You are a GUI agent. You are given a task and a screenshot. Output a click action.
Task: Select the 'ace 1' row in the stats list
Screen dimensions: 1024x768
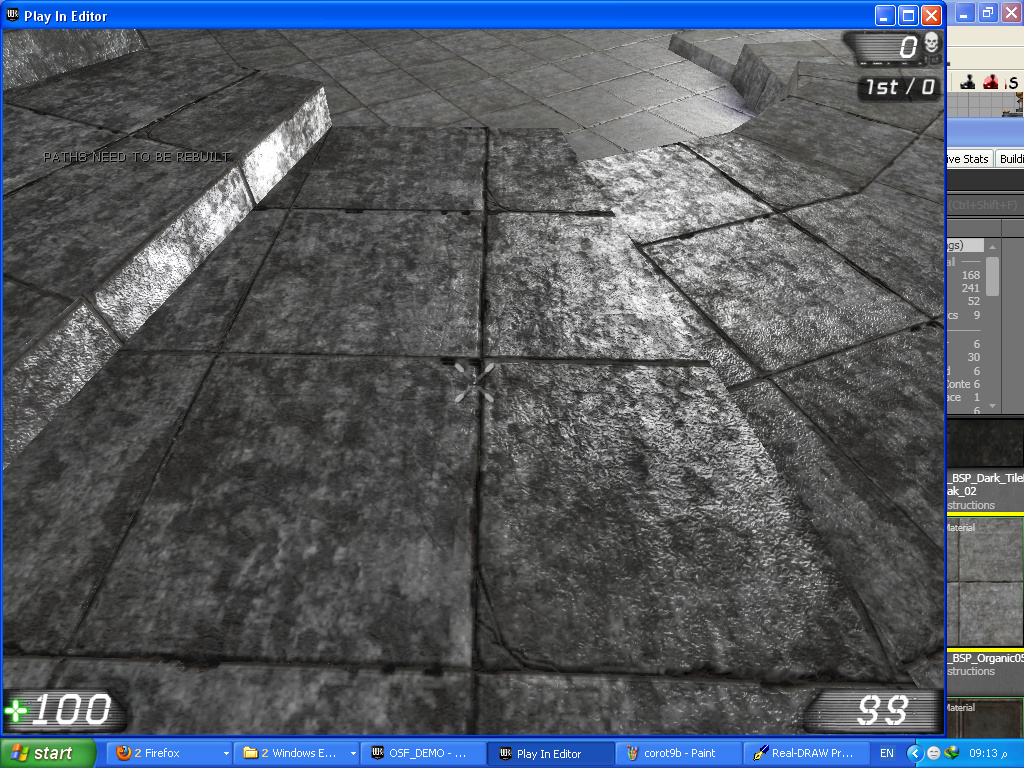[x=964, y=397]
